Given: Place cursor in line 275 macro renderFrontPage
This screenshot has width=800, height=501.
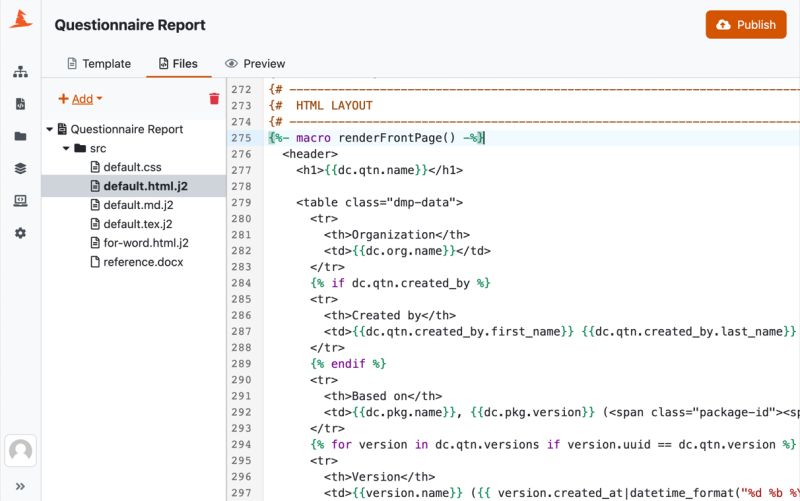Looking at the screenshot, I should coord(377,138).
